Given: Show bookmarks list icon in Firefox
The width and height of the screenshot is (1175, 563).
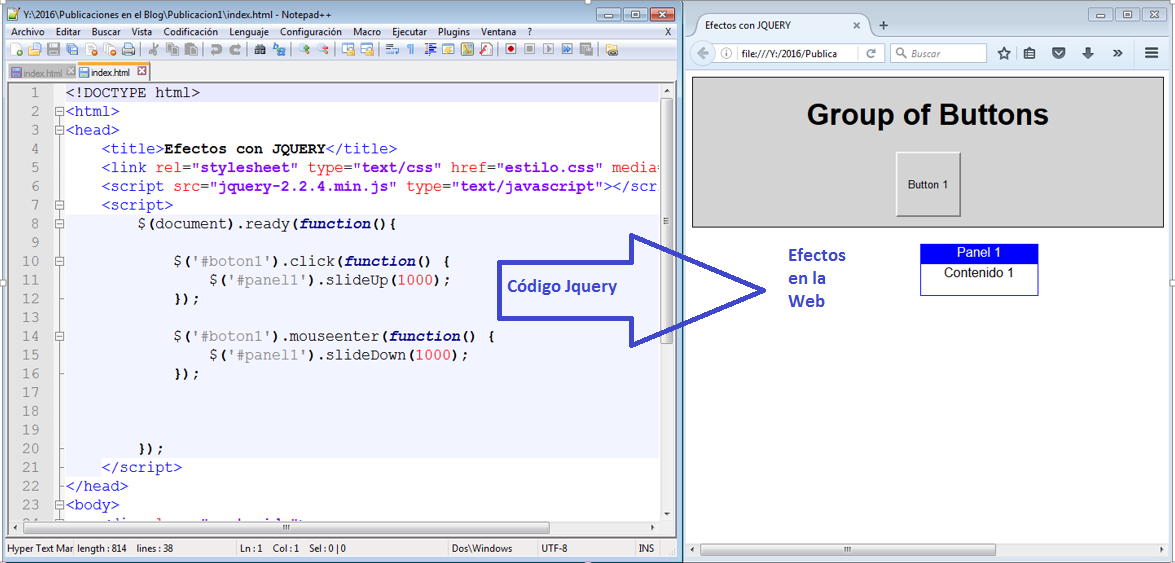Looking at the screenshot, I should pyautogui.click(x=1030, y=53).
